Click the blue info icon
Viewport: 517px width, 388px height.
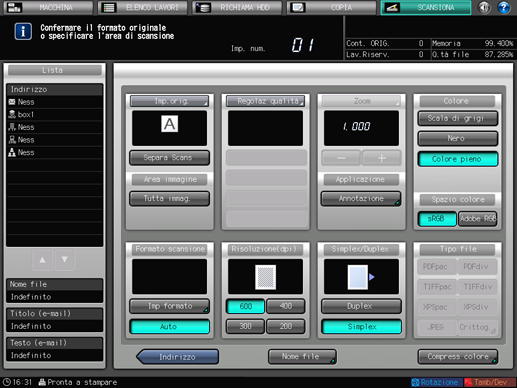tap(23, 32)
